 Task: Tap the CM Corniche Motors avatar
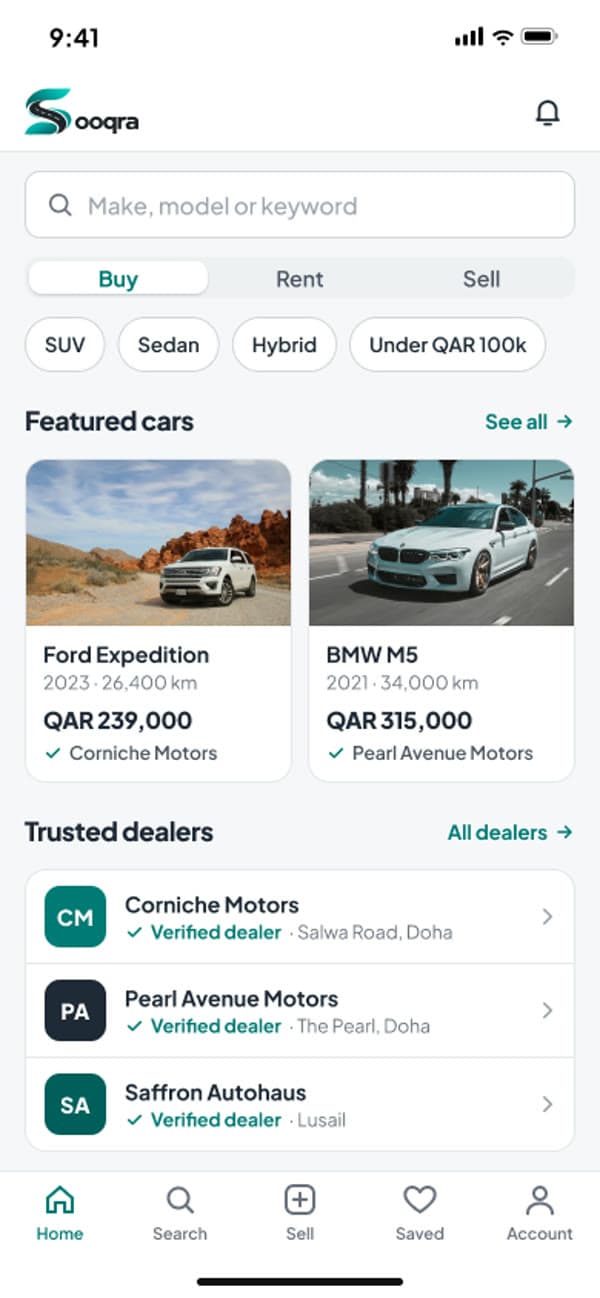[x=75, y=917]
